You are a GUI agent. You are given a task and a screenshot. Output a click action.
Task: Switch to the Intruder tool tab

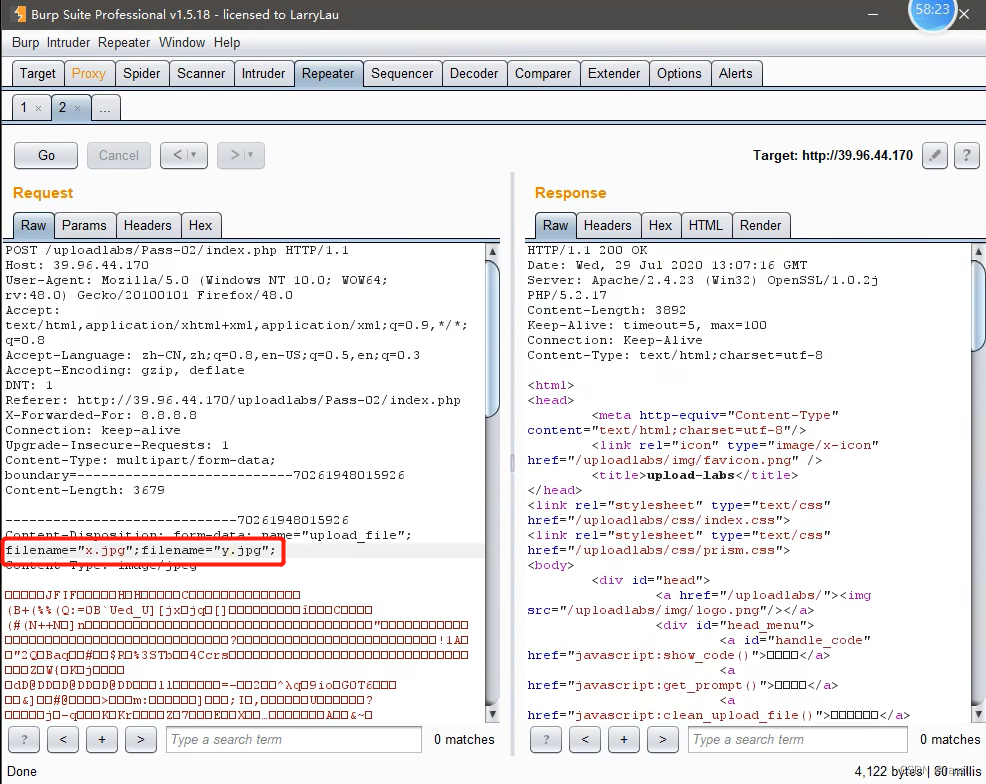click(263, 74)
